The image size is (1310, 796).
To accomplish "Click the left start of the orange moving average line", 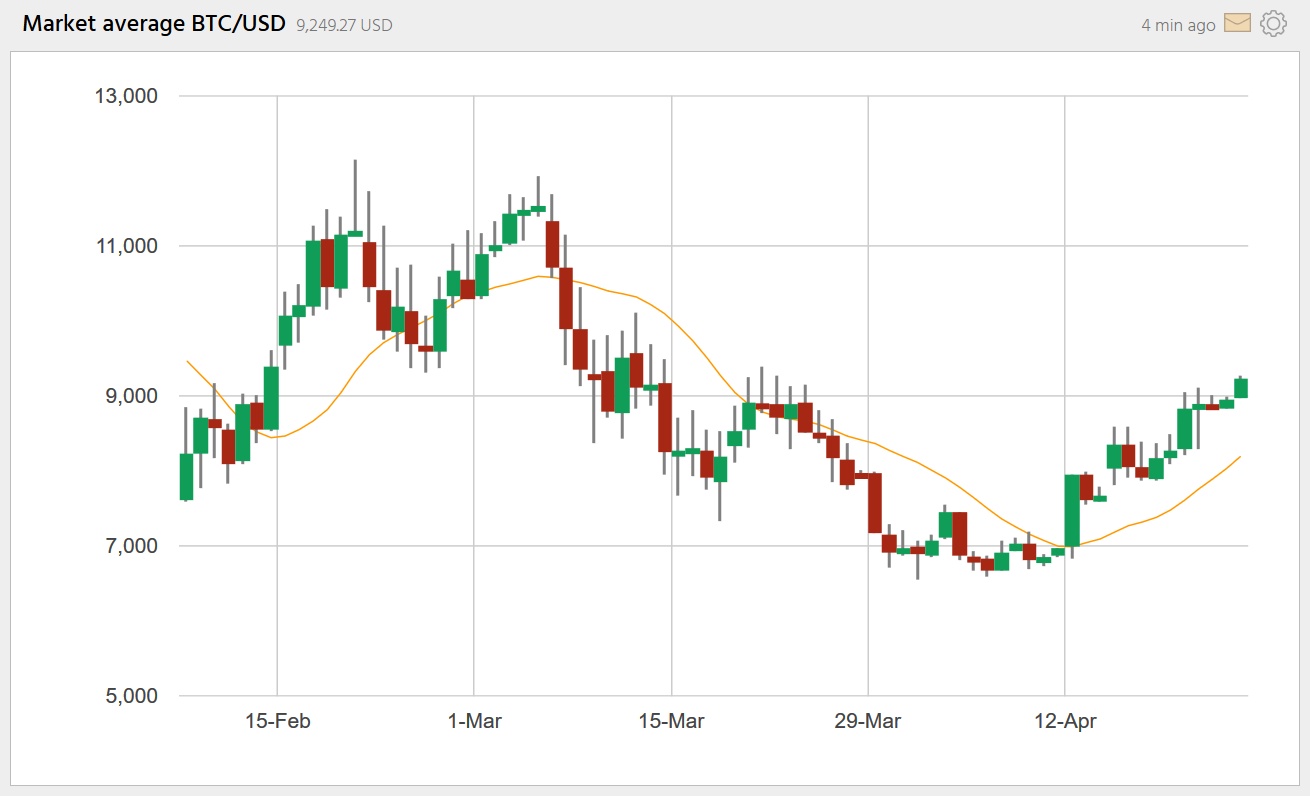I will (188, 362).
